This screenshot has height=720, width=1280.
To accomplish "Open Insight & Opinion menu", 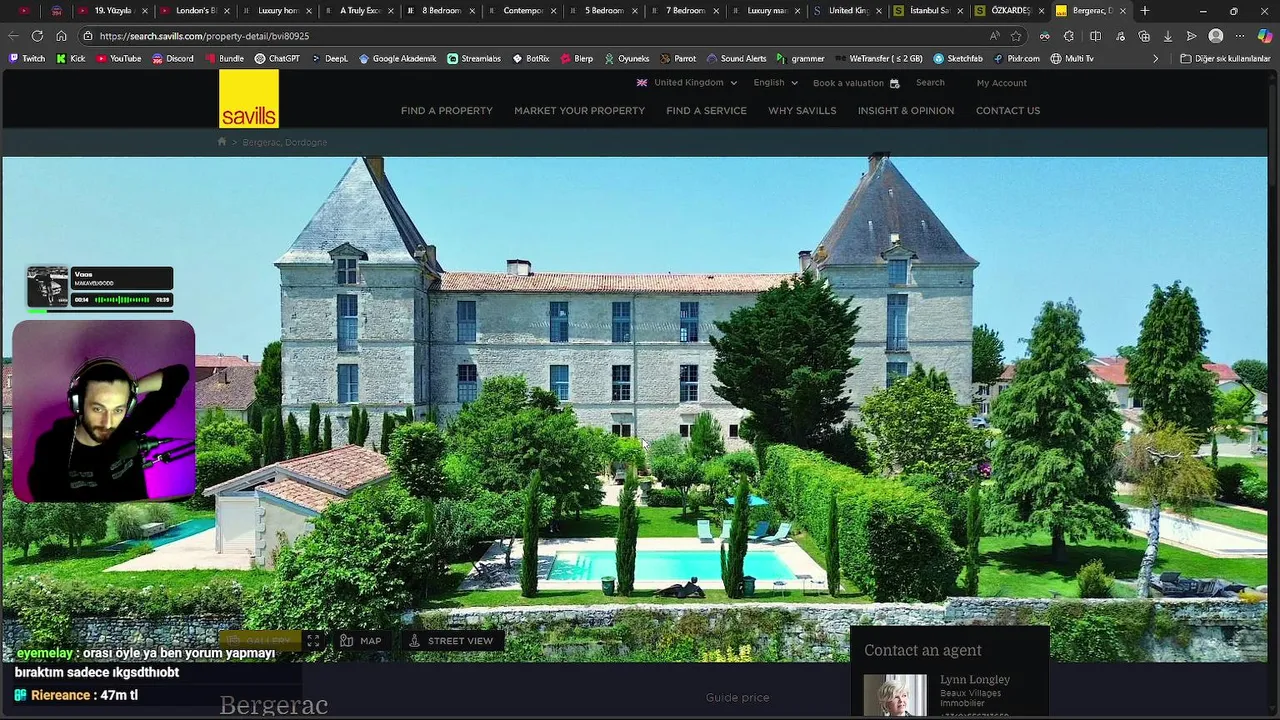I will tap(906, 111).
